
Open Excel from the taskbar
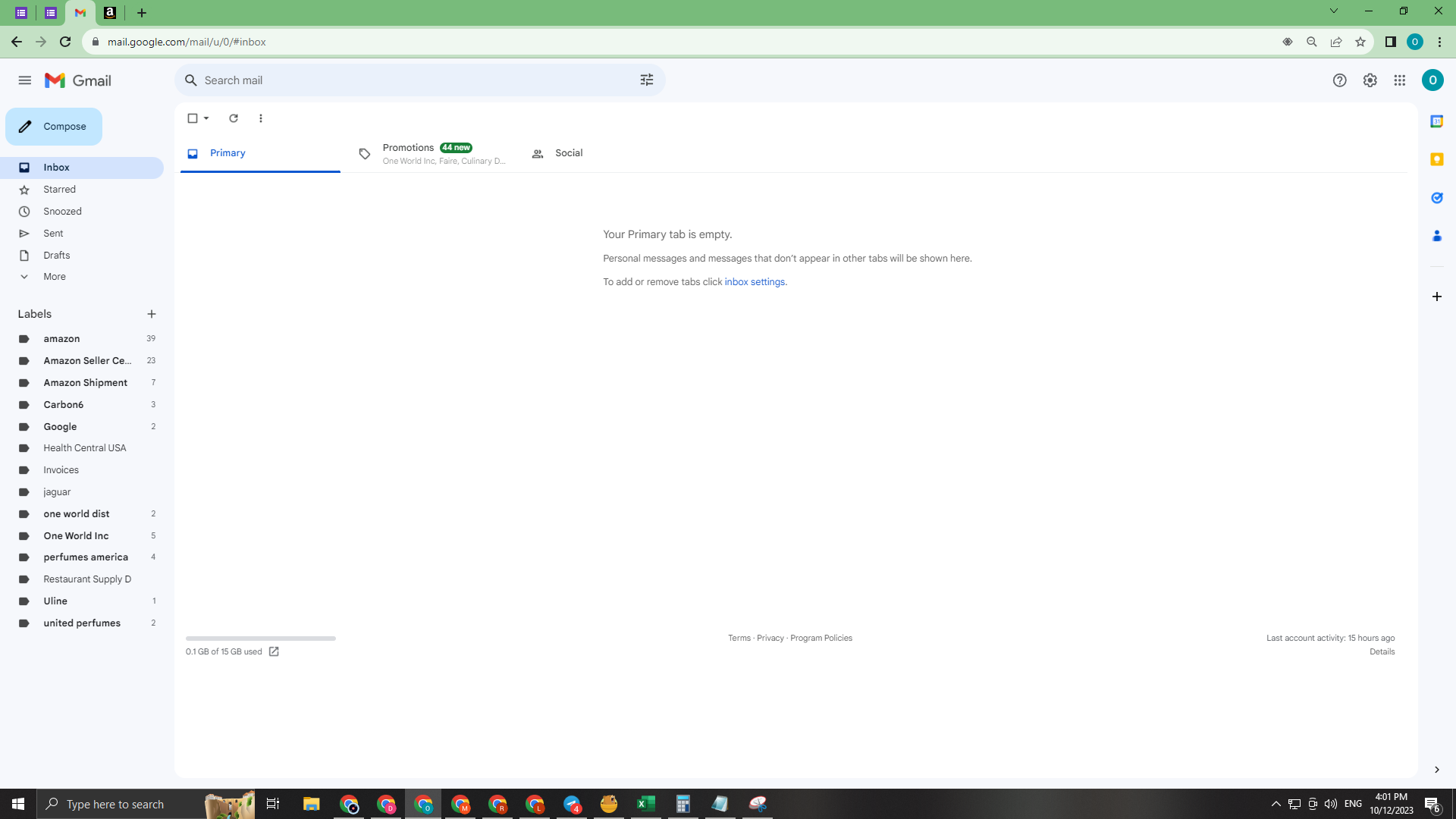coord(646,804)
